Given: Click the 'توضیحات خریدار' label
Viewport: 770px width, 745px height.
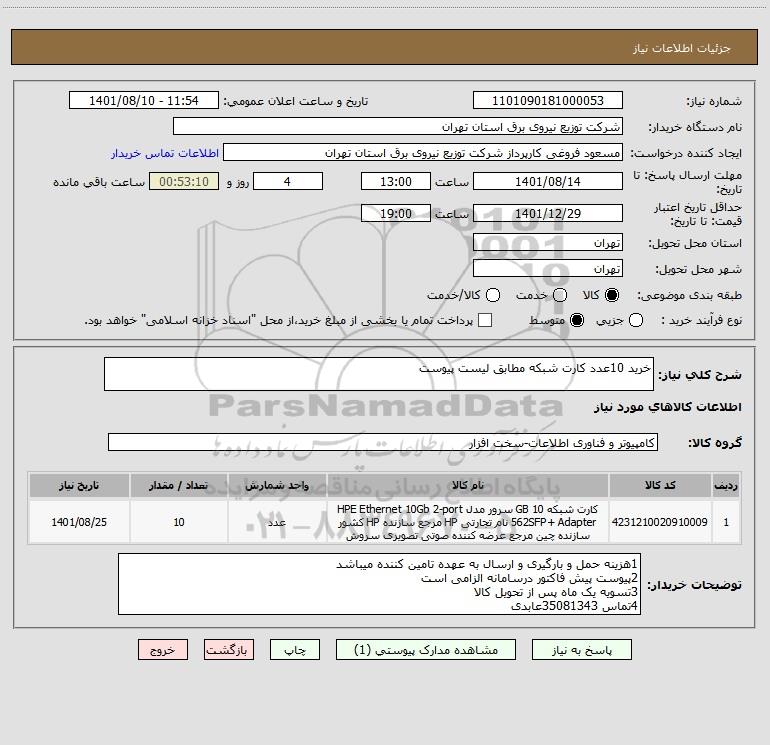Looking at the screenshot, I should coord(694,585).
